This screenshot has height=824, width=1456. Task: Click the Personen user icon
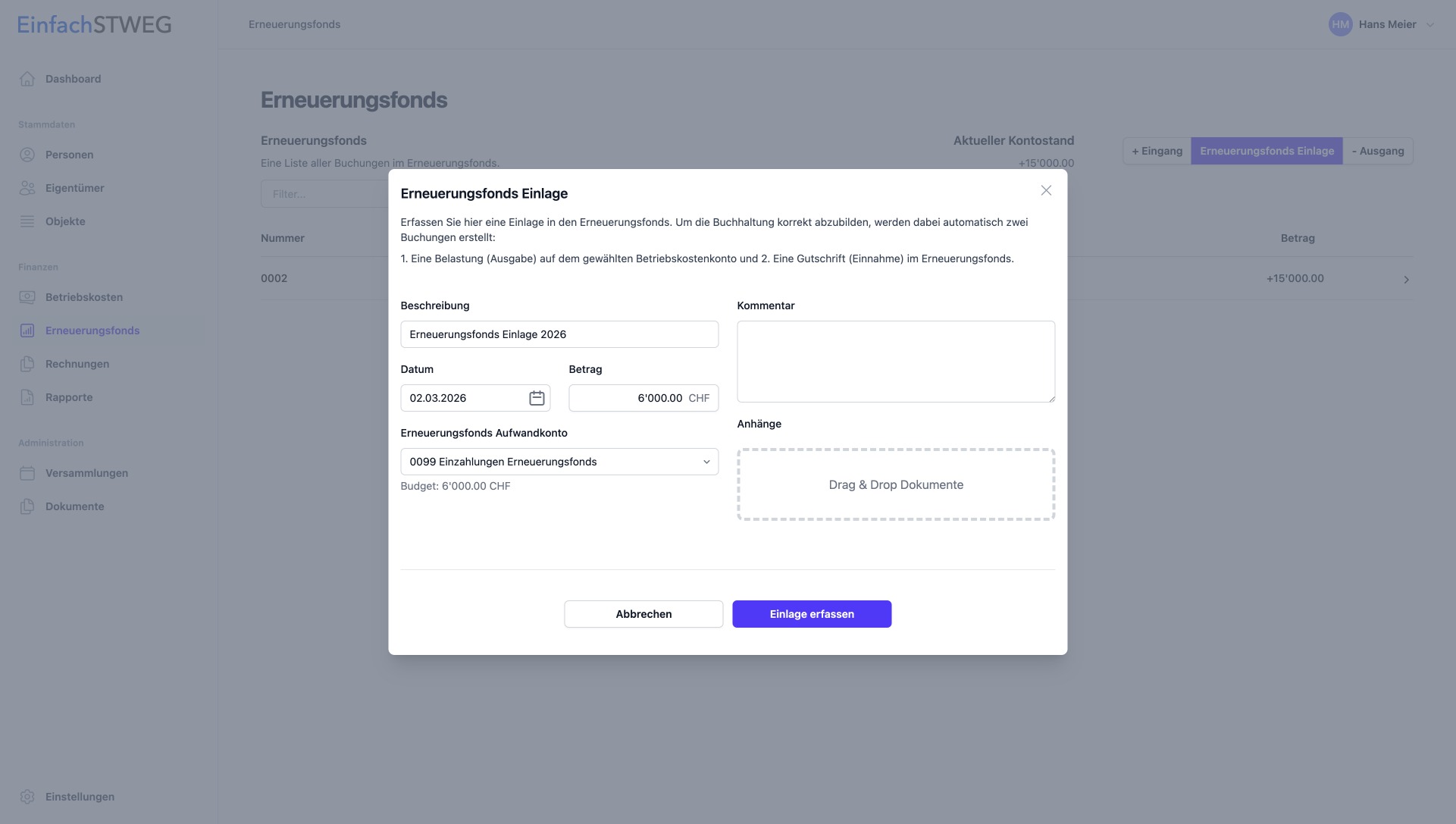27,155
